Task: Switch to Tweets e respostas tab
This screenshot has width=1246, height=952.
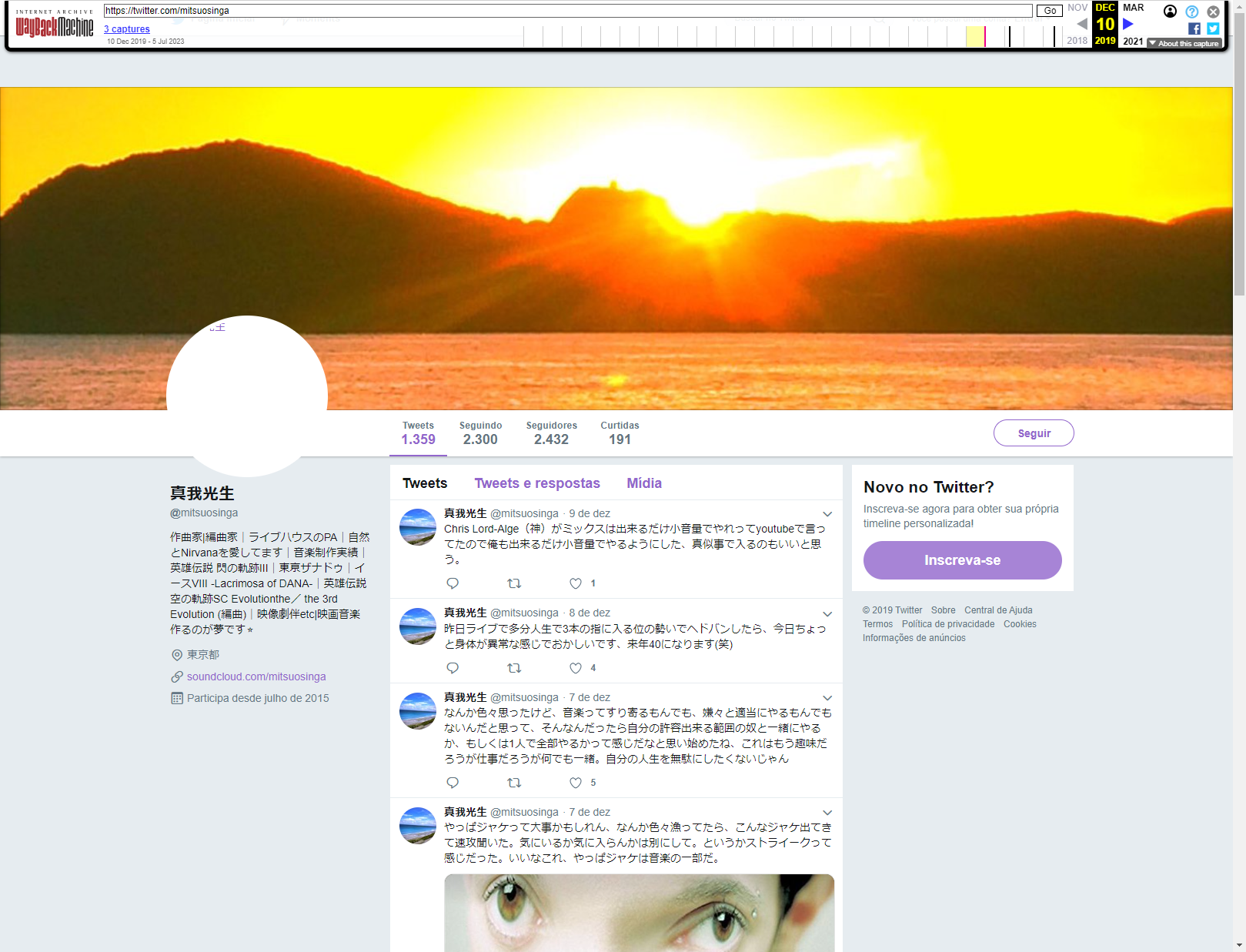Action: [537, 483]
